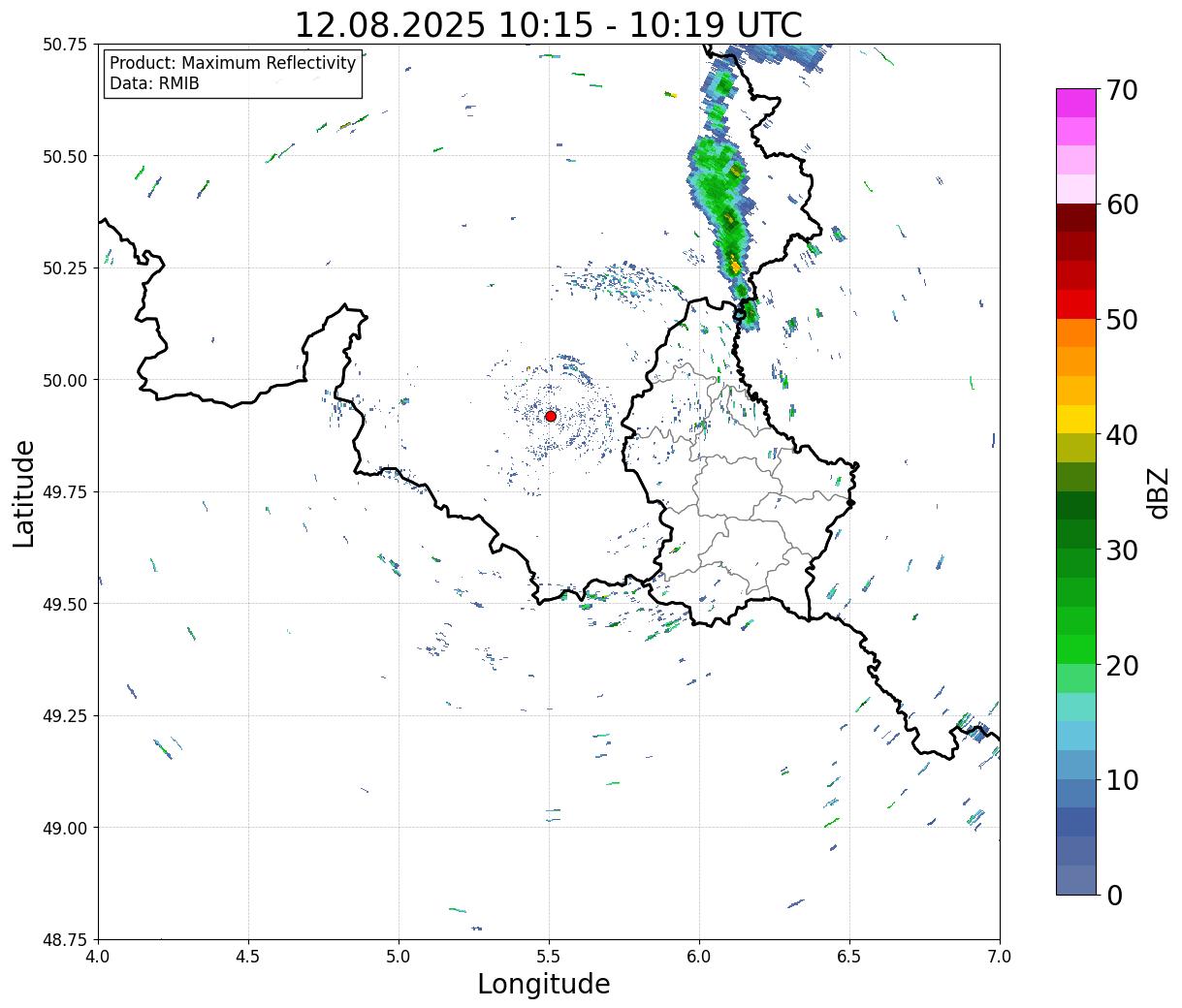Screen dimensions: 1182x1008
Task: Click the Latitude axis label
Action: 24,493
